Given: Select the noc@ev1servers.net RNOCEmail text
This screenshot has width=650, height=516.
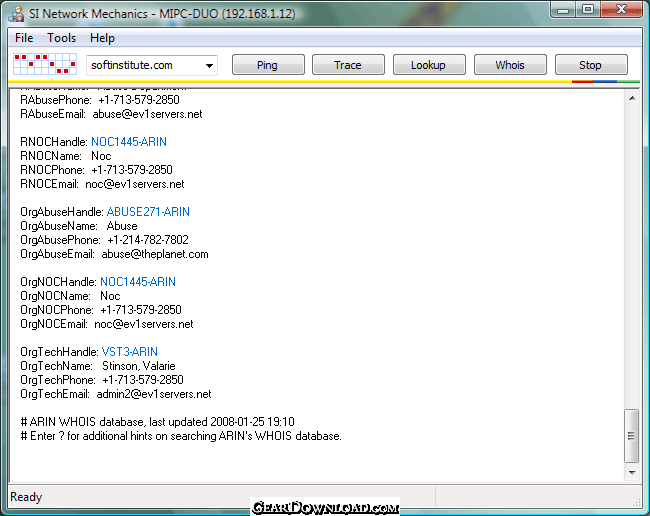Looking at the screenshot, I should pyautogui.click(x=135, y=184).
